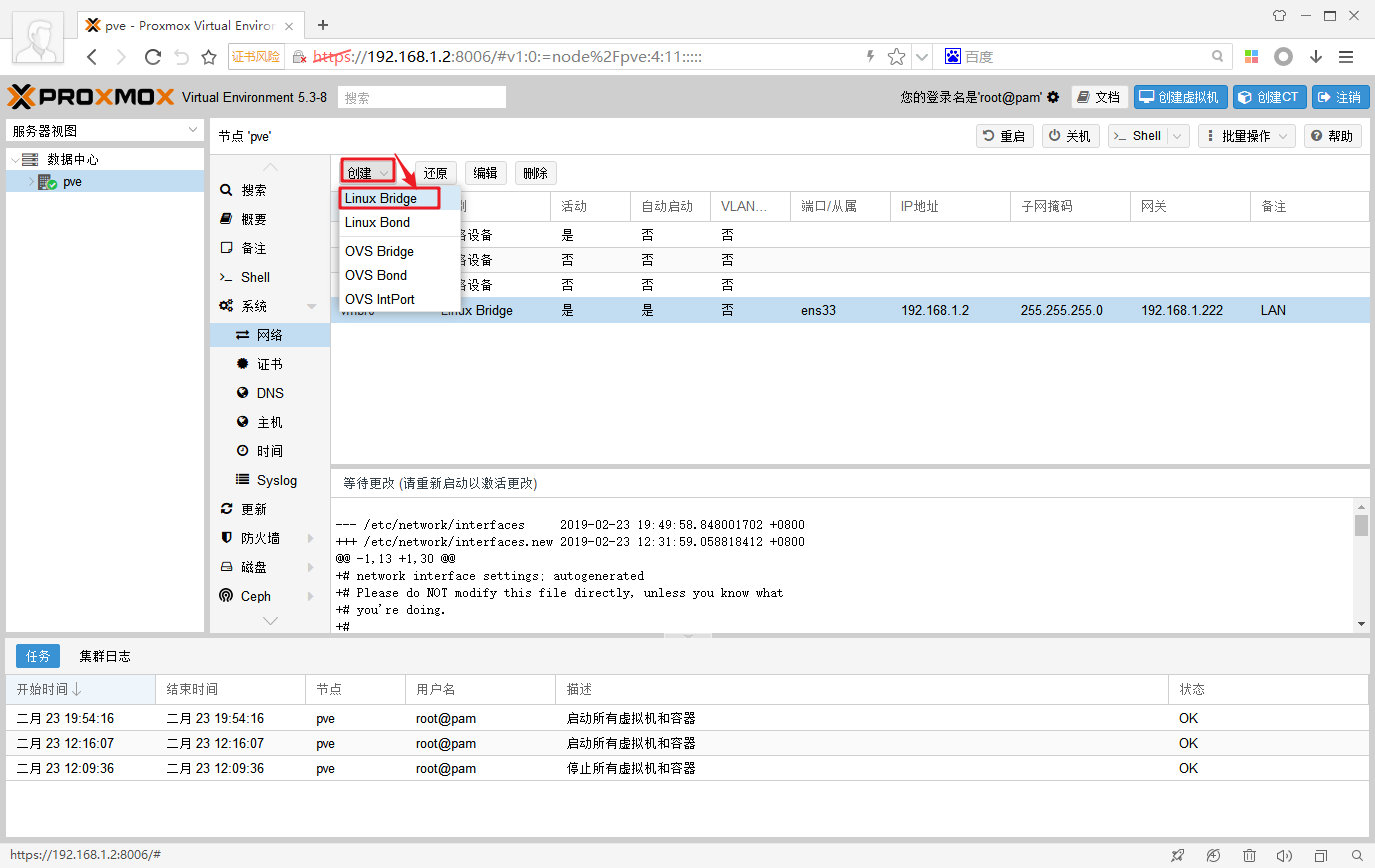Click the 创建虚拟机 button
The height and width of the screenshot is (868, 1375).
click(x=1181, y=97)
